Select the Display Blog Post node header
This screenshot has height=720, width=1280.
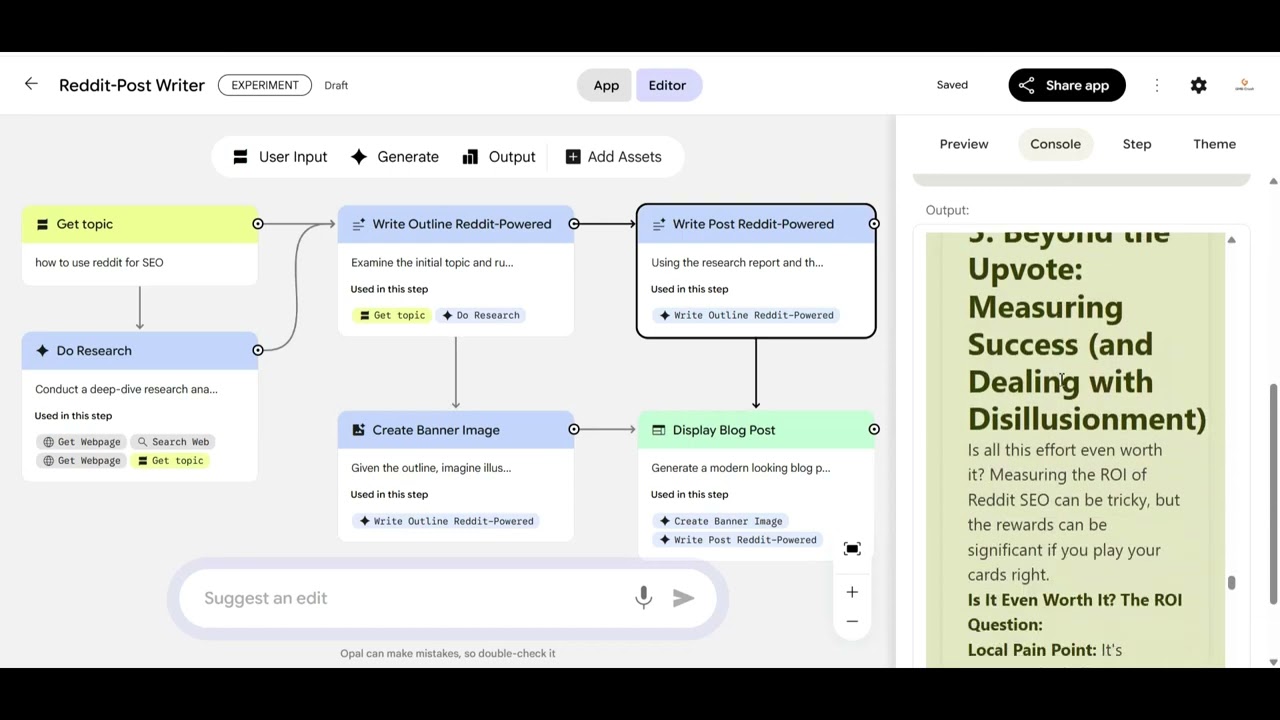click(x=756, y=429)
